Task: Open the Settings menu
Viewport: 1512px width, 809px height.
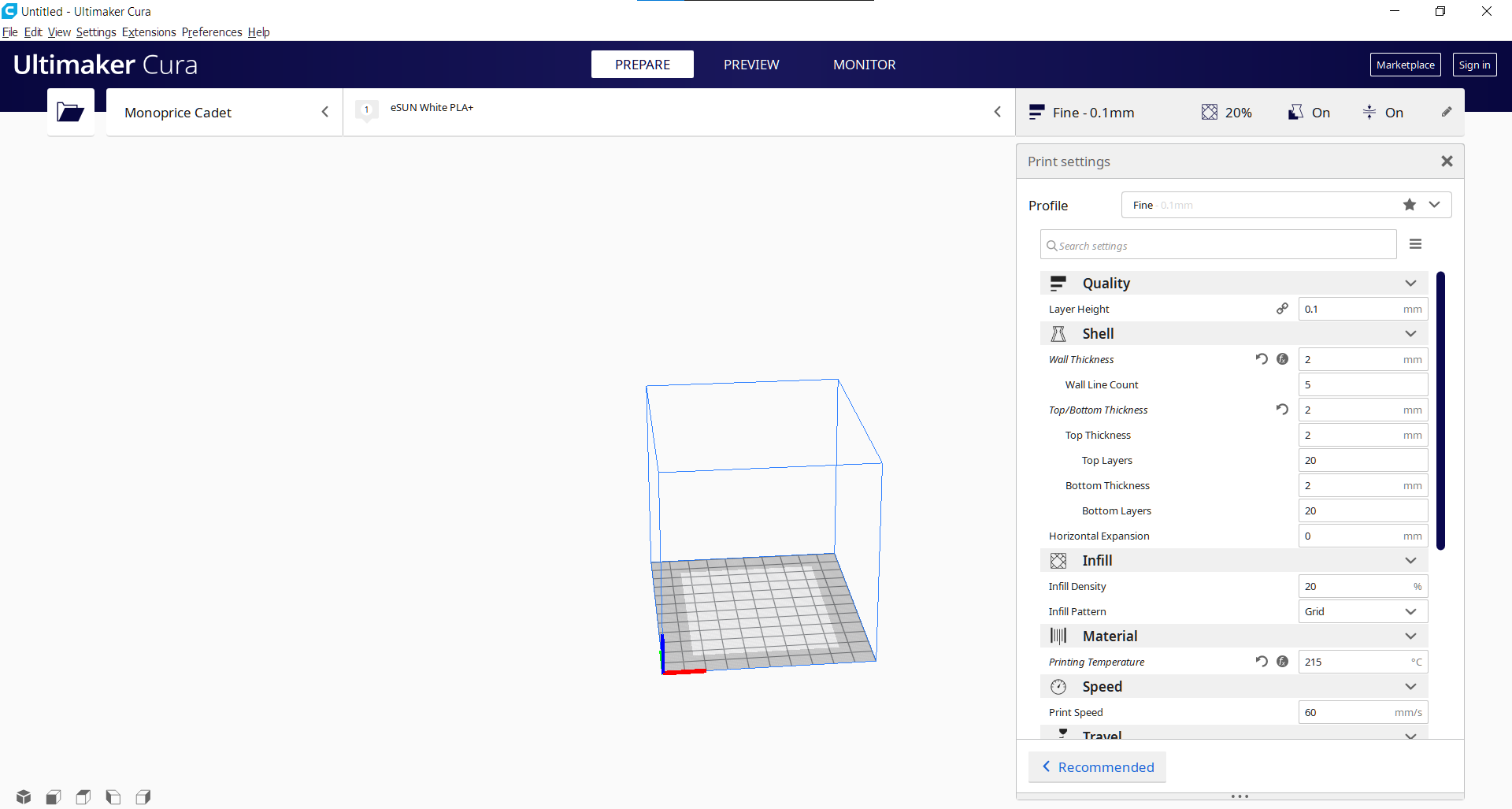Action: point(96,32)
